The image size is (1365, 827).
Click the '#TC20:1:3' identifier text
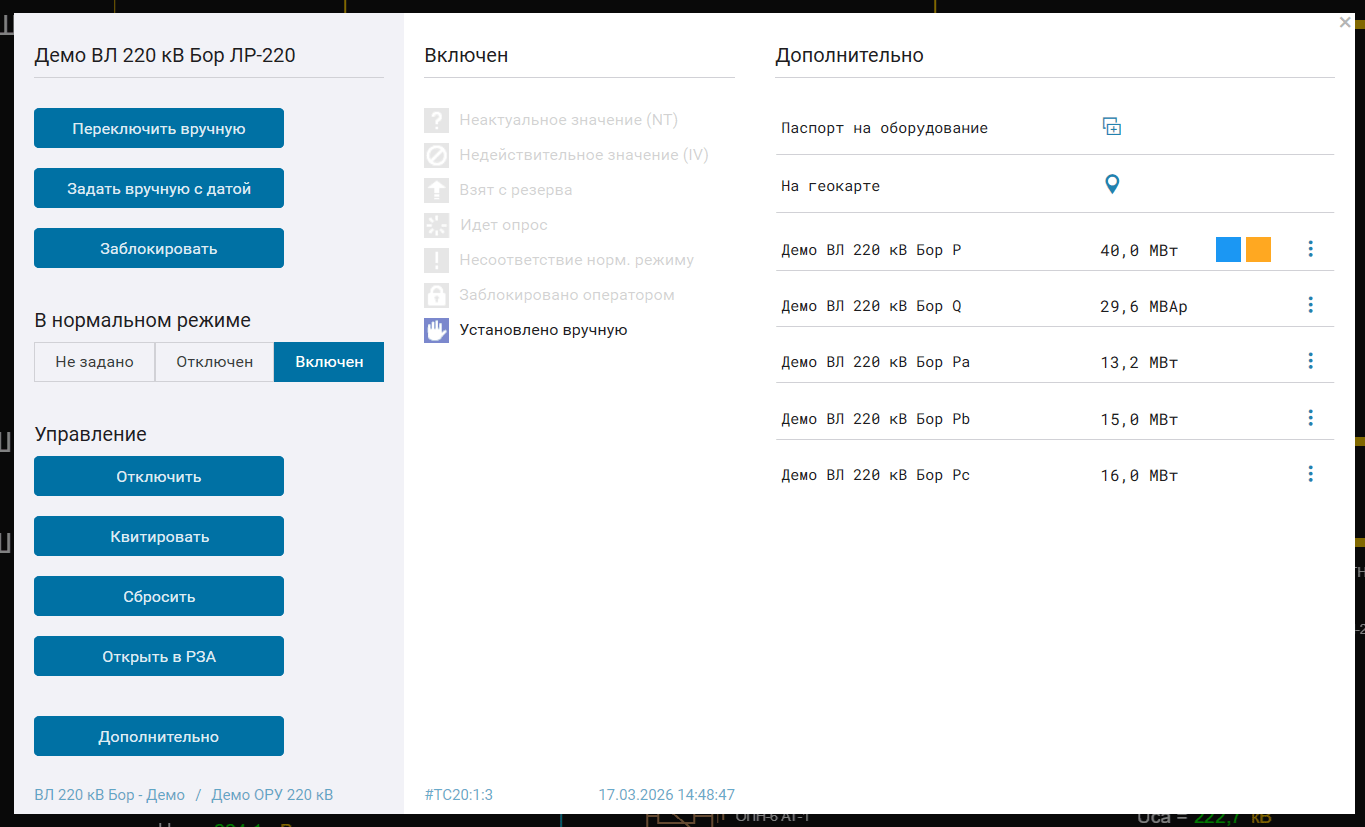coord(459,795)
